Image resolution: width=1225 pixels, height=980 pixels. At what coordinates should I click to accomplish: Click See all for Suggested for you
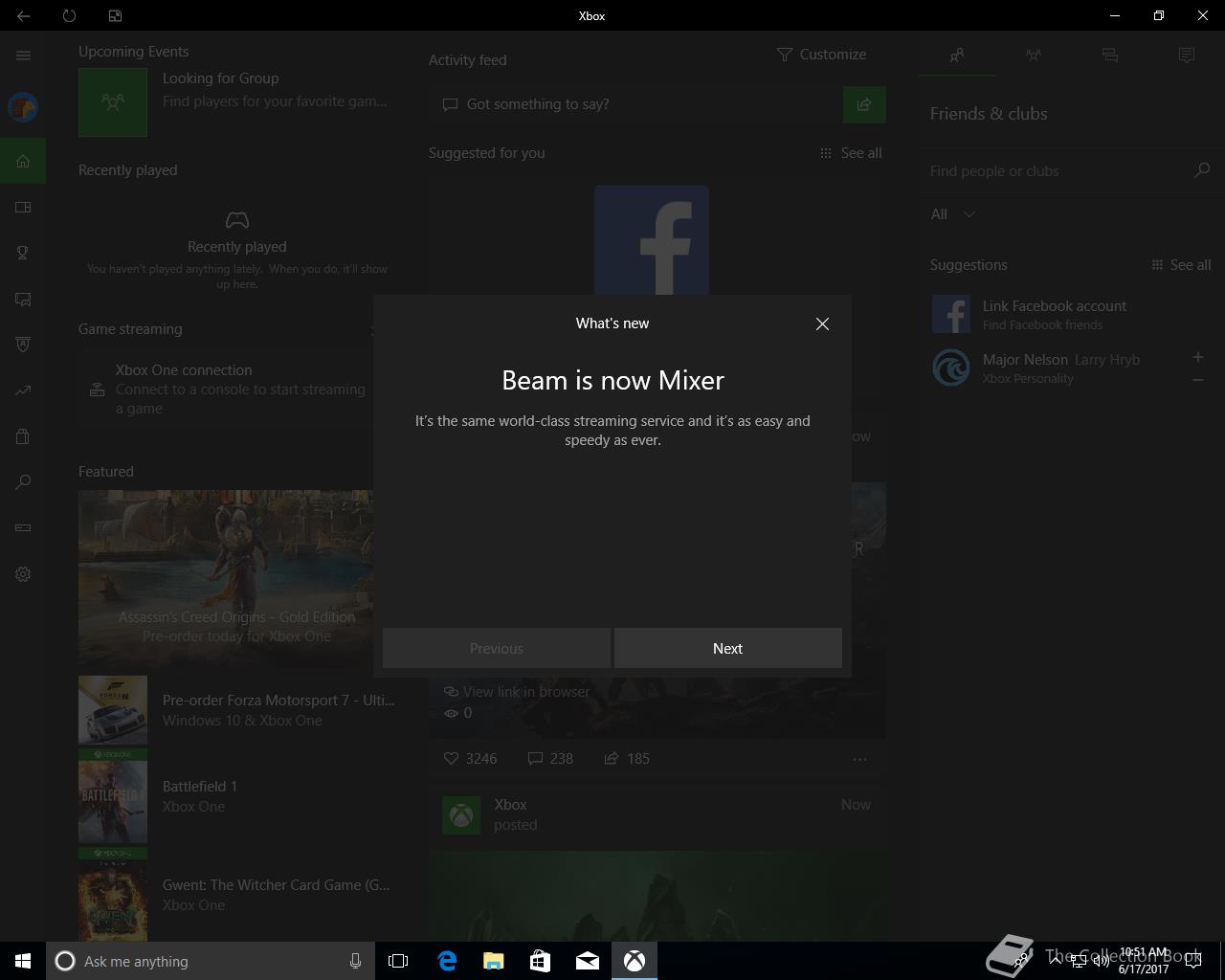[851, 153]
